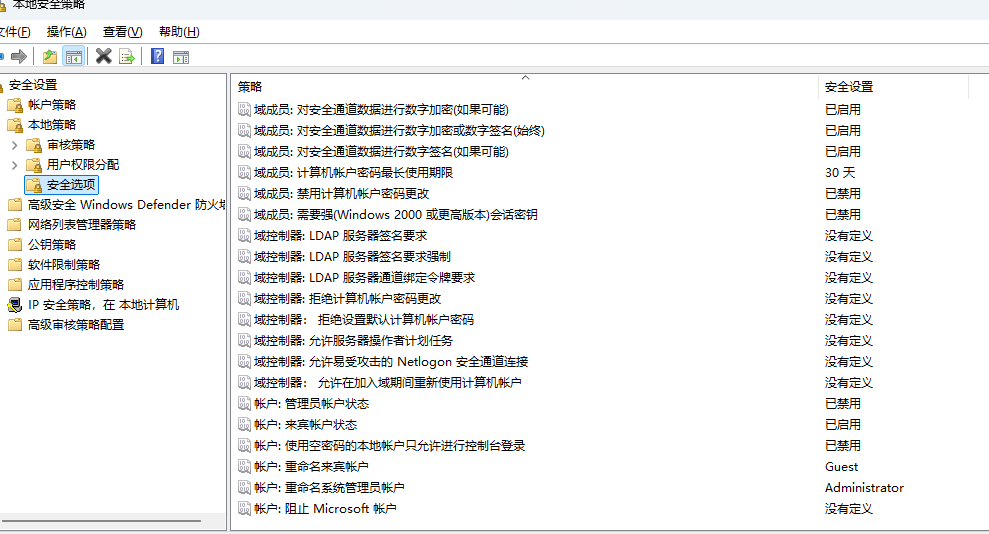Select 域控制器: LDAP 服务器签名要求 policy
The image size is (989, 534).
tap(341, 236)
